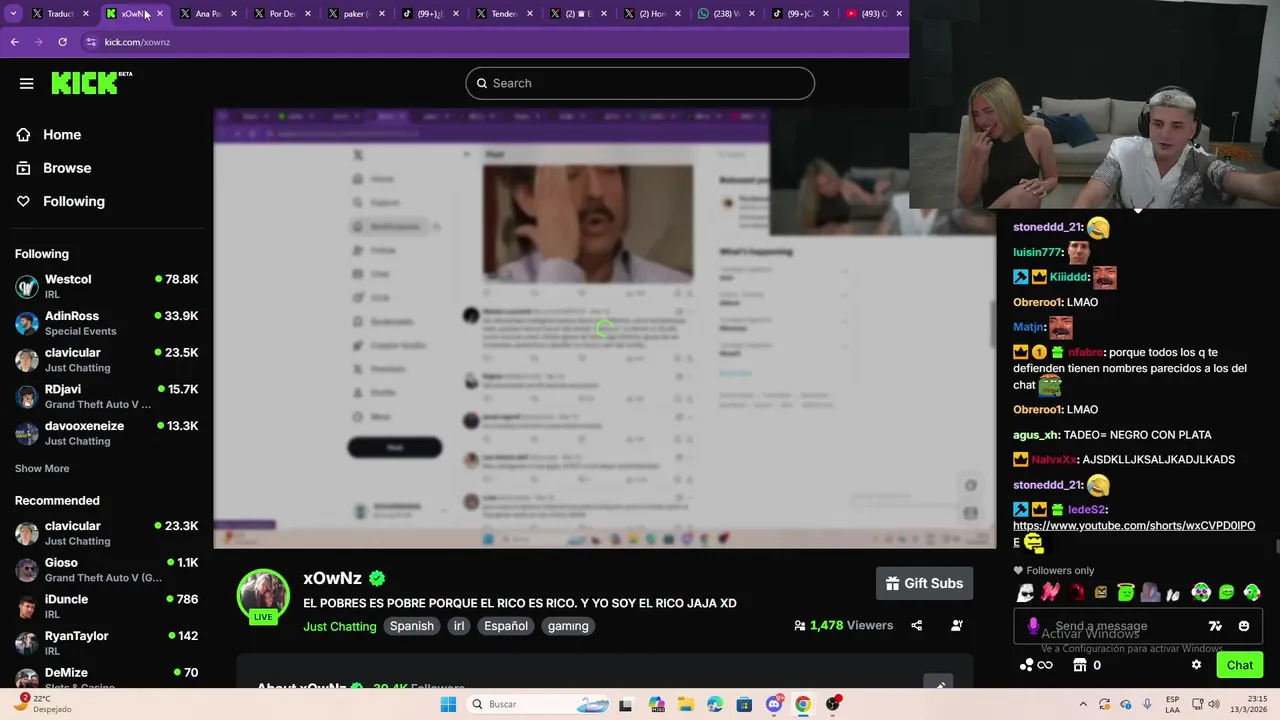Open the channel points infinity icon
This screenshot has height=720, width=1280.
pyautogui.click(x=1036, y=665)
